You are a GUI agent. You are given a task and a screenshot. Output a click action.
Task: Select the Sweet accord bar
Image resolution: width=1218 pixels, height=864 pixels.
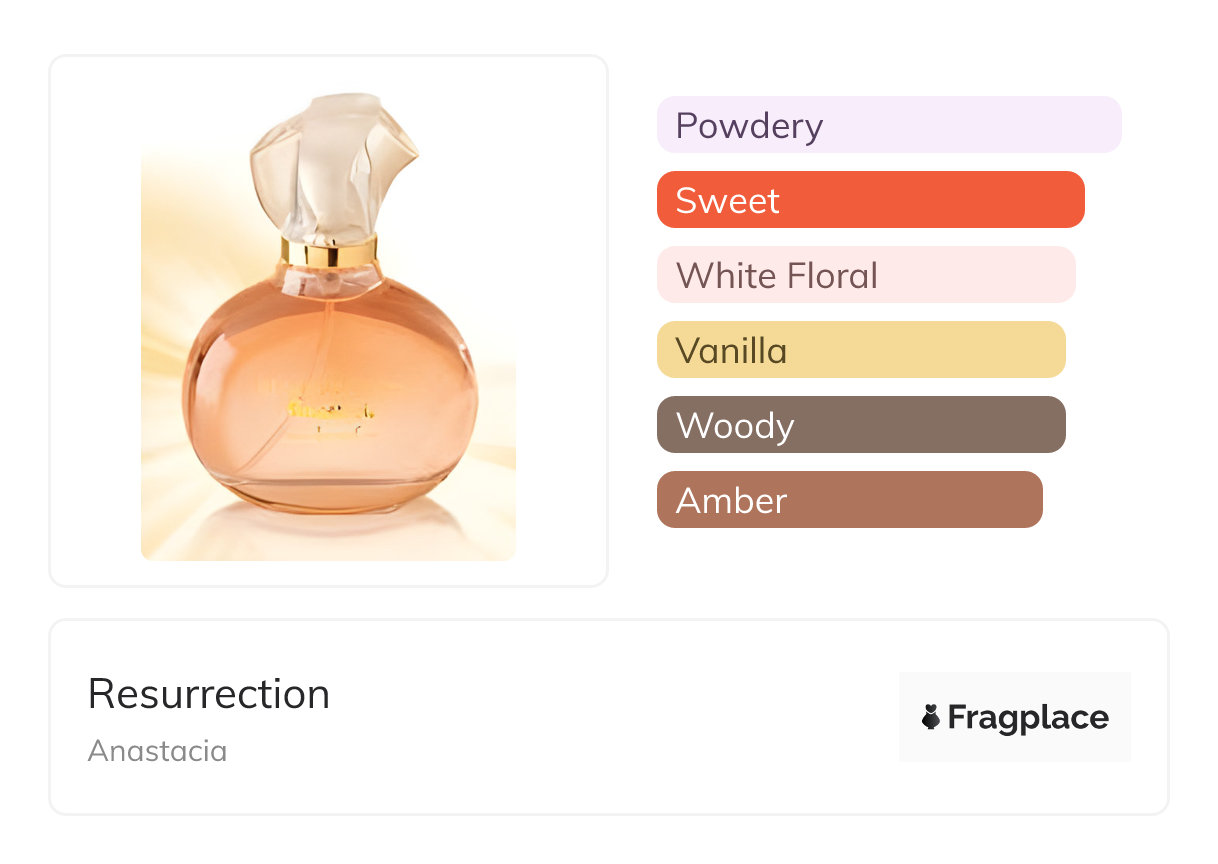870,200
